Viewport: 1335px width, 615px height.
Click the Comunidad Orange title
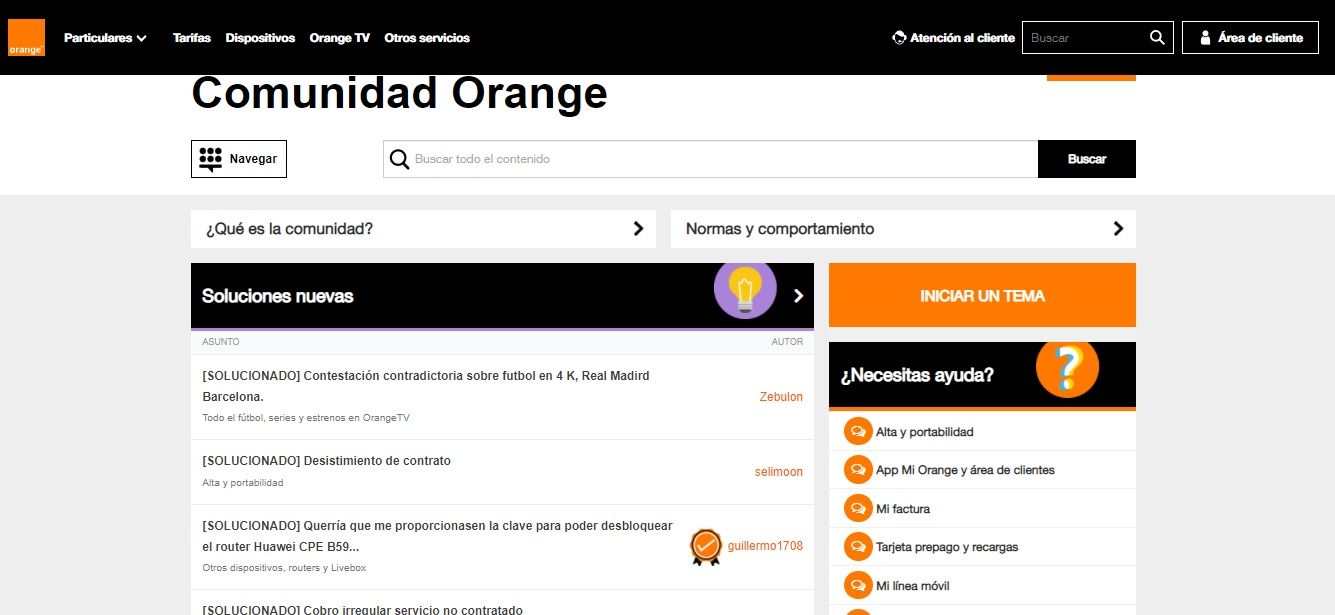(x=399, y=93)
